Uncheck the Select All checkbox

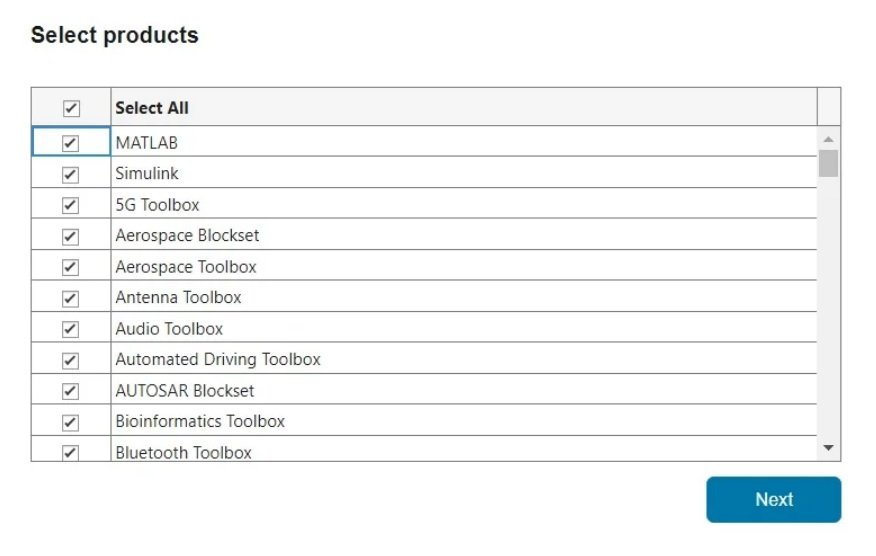[x=71, y=108]
